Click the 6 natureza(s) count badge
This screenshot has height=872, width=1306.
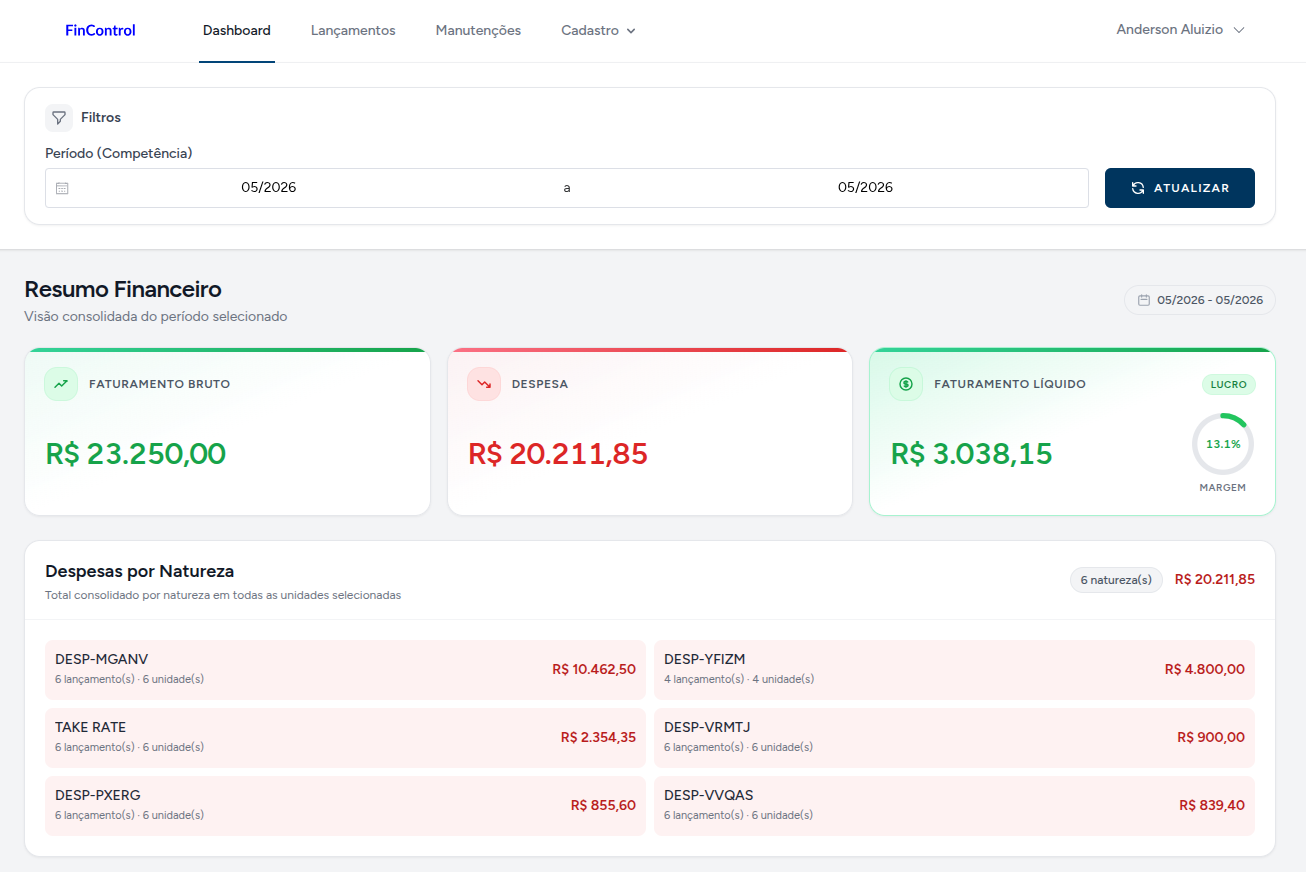[x=1116, y=580]
